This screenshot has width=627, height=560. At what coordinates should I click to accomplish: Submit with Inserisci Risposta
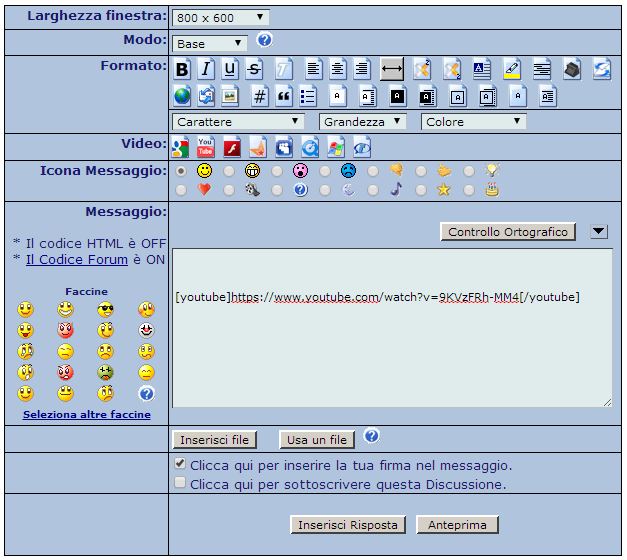(348, 525)
